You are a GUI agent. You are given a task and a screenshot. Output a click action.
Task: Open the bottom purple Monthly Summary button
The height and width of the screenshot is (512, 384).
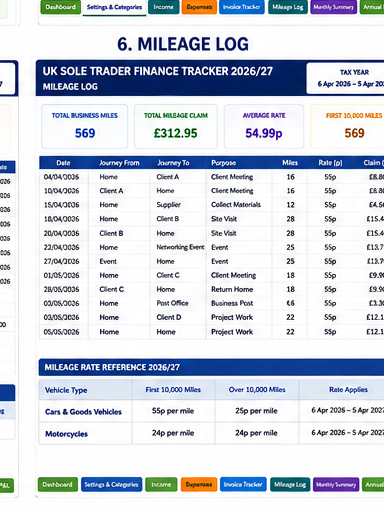coord(336,484)
